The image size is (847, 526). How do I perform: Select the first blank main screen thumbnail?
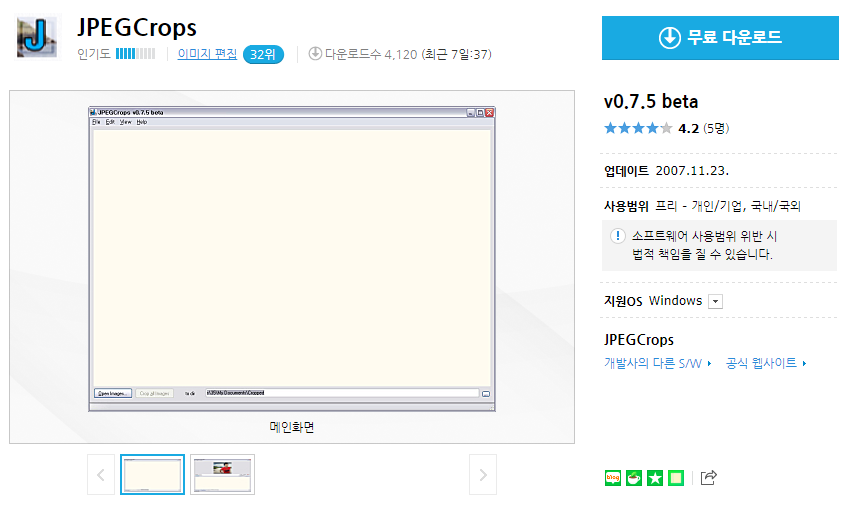pyautogui.click(x=152, y=475)
